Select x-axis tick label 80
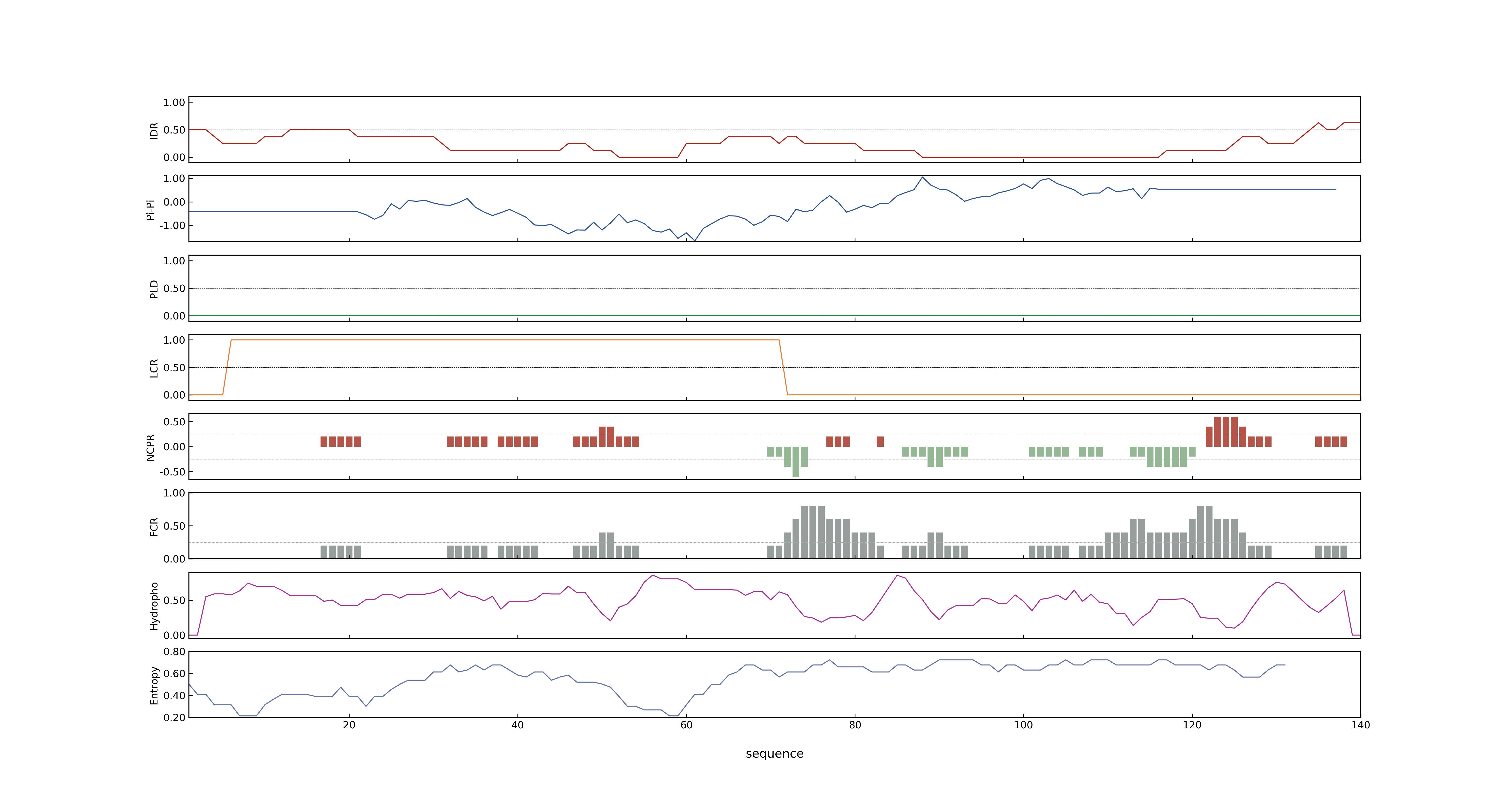 click(855, 725)
